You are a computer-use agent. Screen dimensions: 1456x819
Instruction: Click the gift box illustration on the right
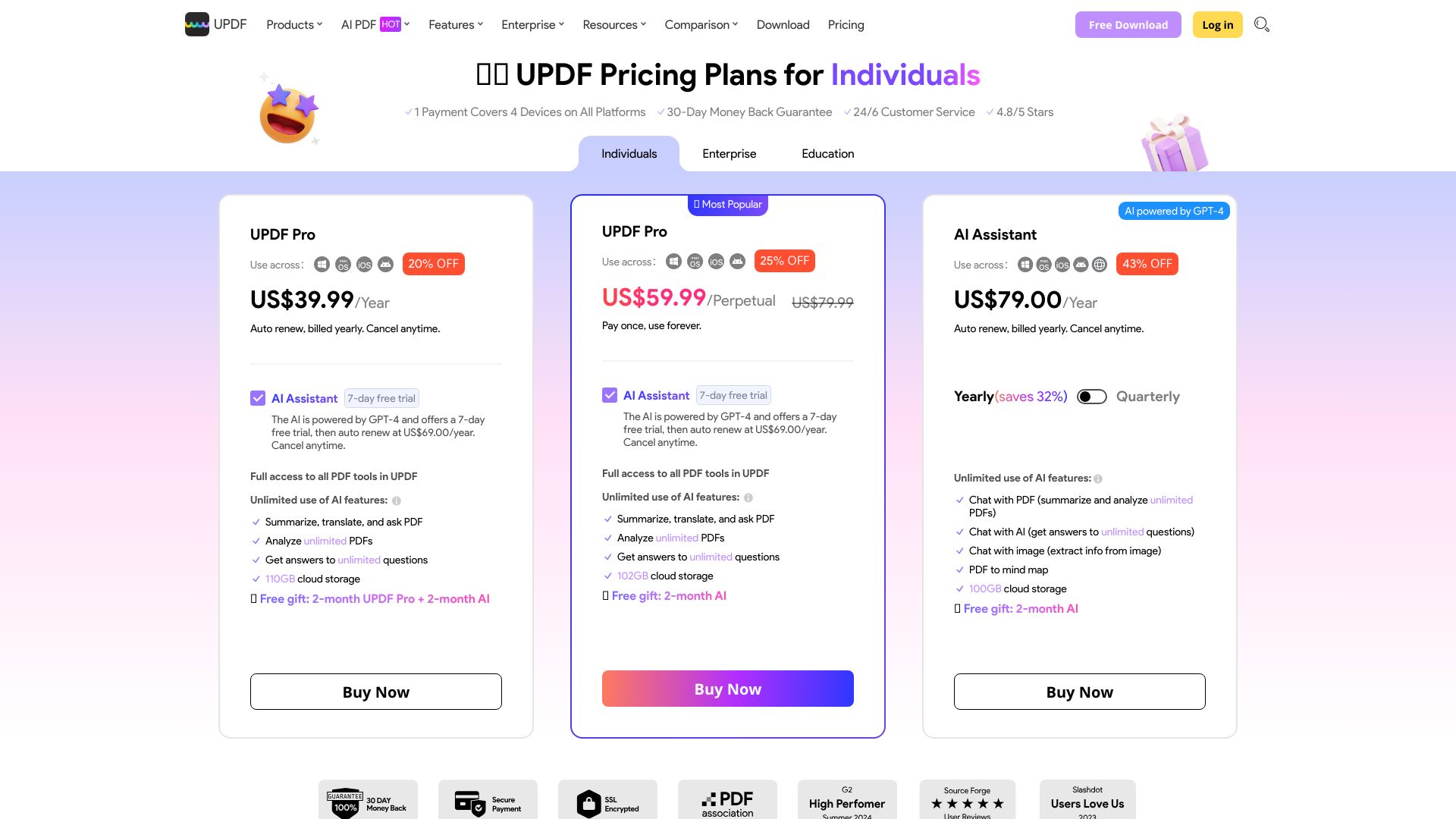1175,143
